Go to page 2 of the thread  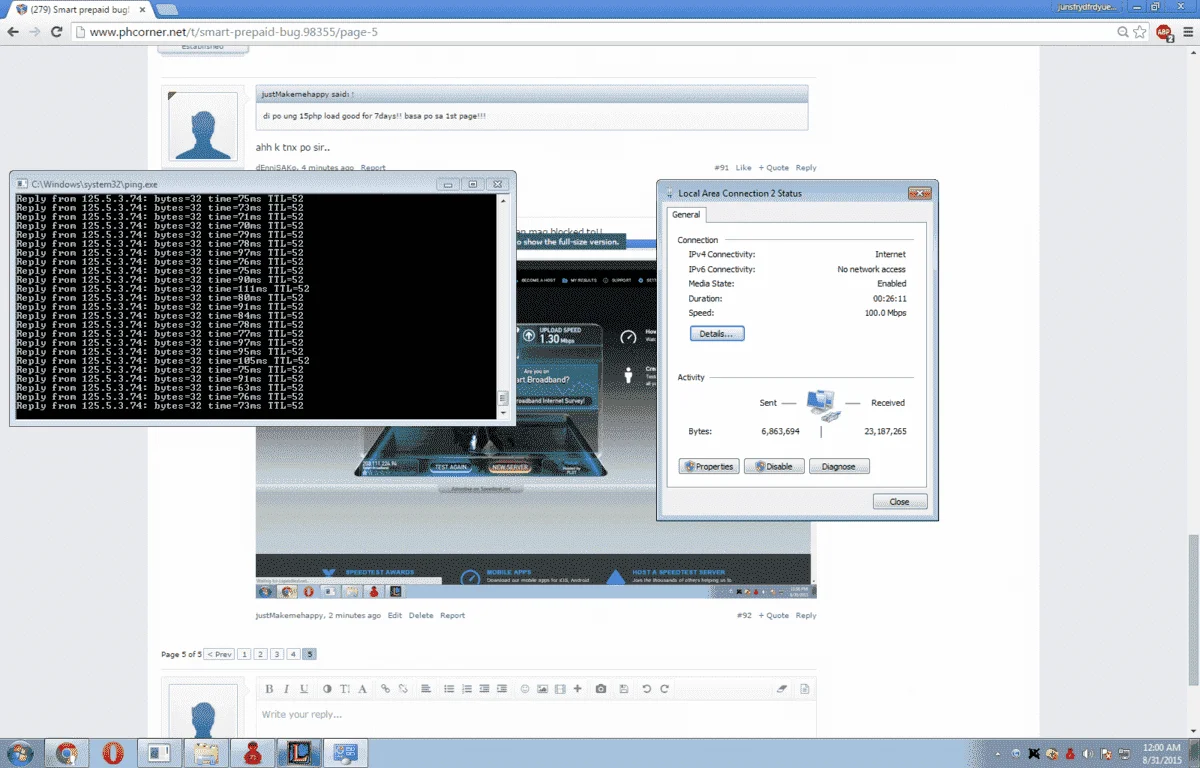259,654
